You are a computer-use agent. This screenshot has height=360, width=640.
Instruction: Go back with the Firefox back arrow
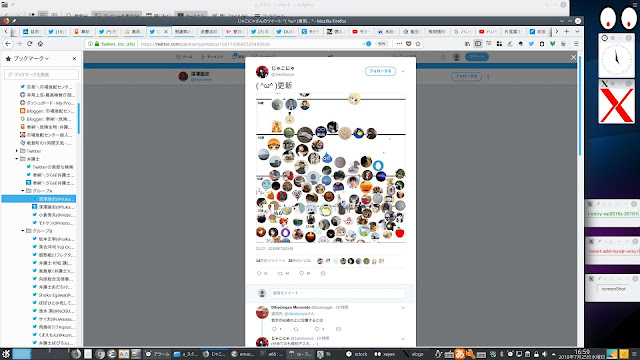click(8, 44)
